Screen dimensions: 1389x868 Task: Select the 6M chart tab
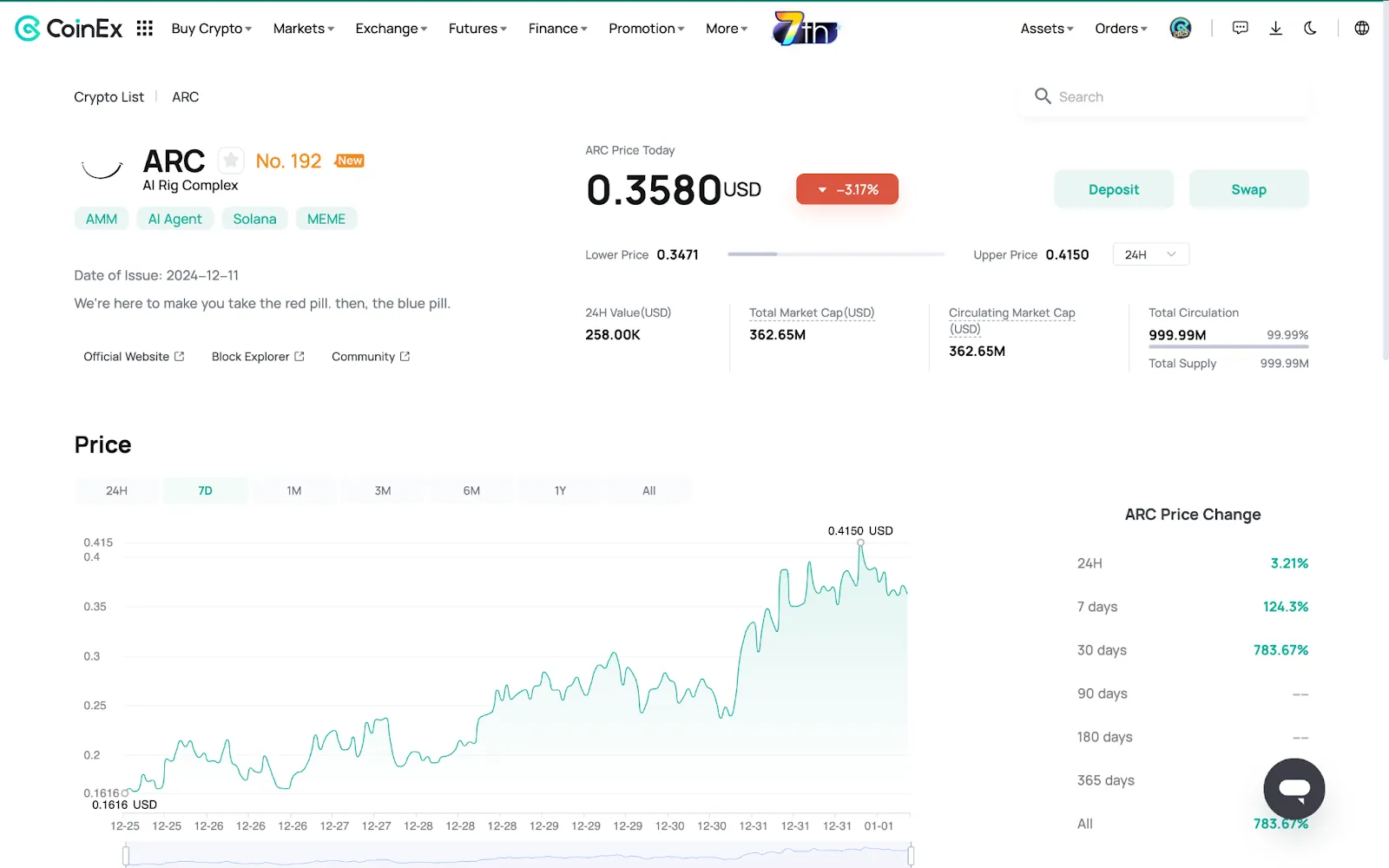[471, 490]
